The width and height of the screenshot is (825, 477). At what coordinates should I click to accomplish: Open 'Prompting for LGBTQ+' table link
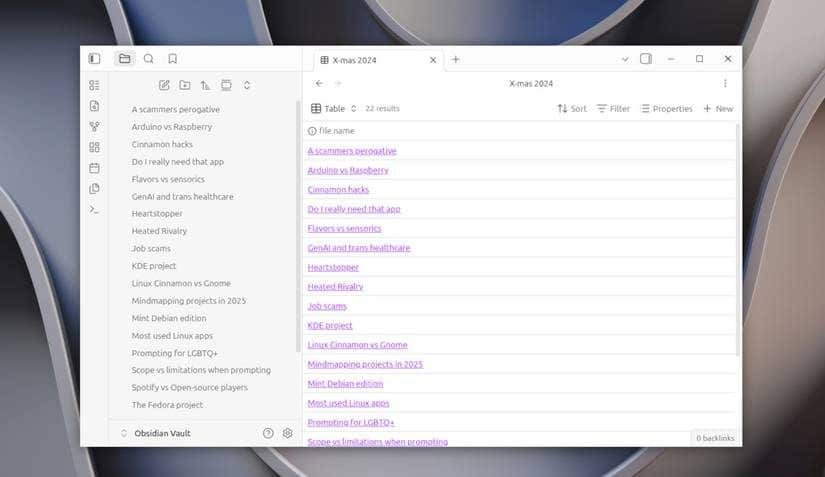(351, 422)
